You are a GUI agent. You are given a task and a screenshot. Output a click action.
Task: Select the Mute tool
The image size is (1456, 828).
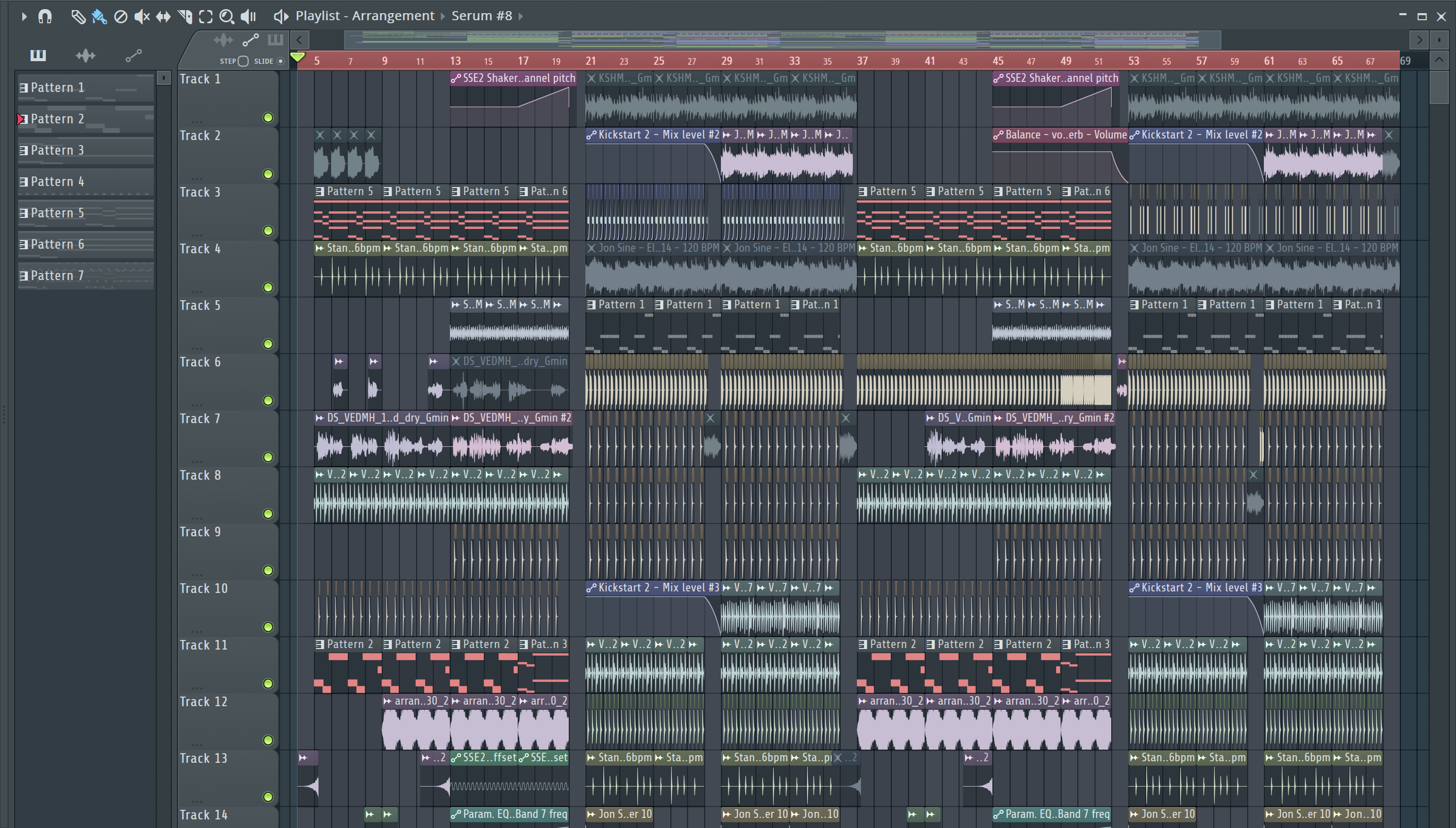coord(142,17)
